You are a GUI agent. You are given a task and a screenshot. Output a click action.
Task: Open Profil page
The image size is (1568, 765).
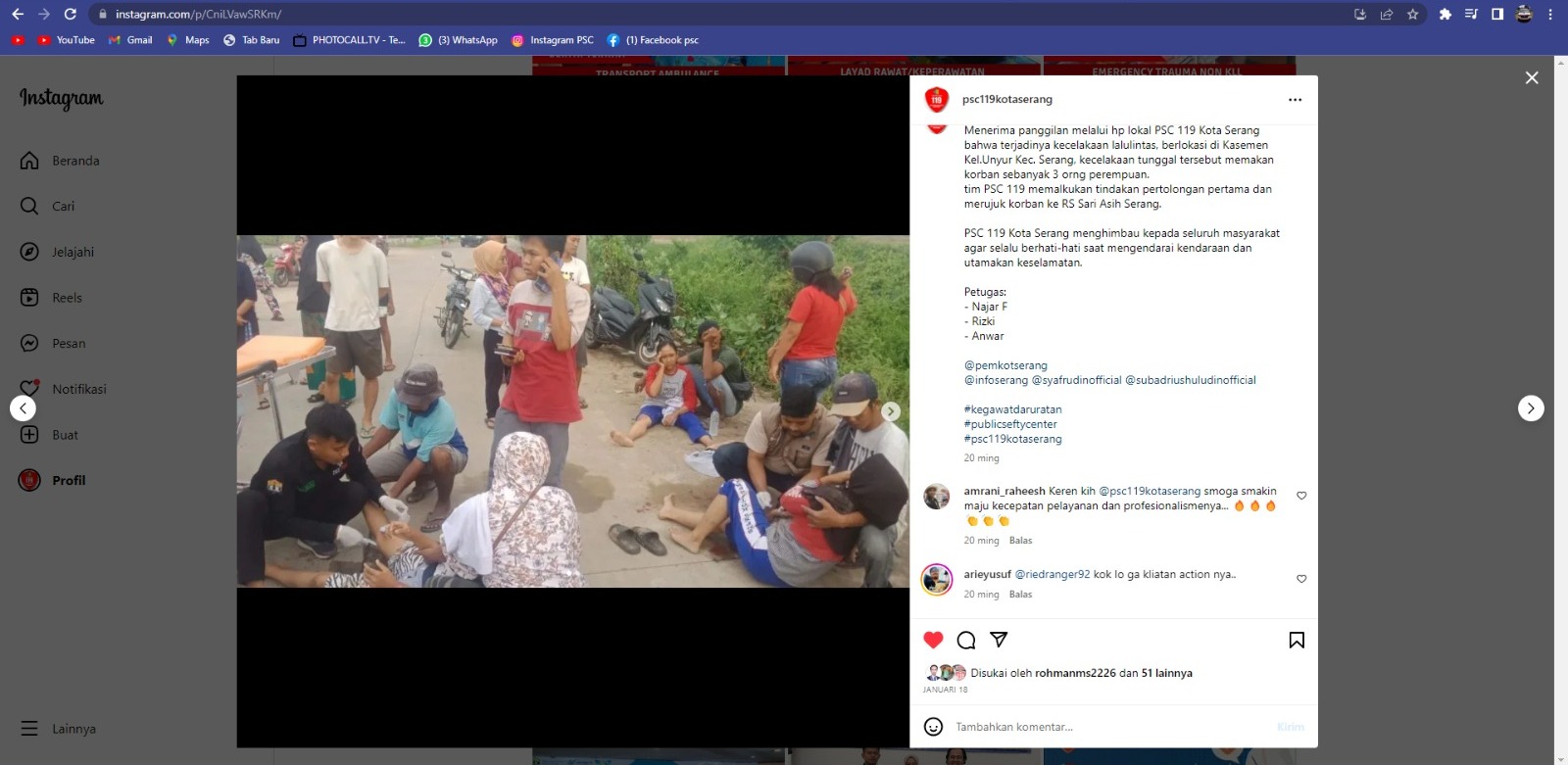[53, 480]
